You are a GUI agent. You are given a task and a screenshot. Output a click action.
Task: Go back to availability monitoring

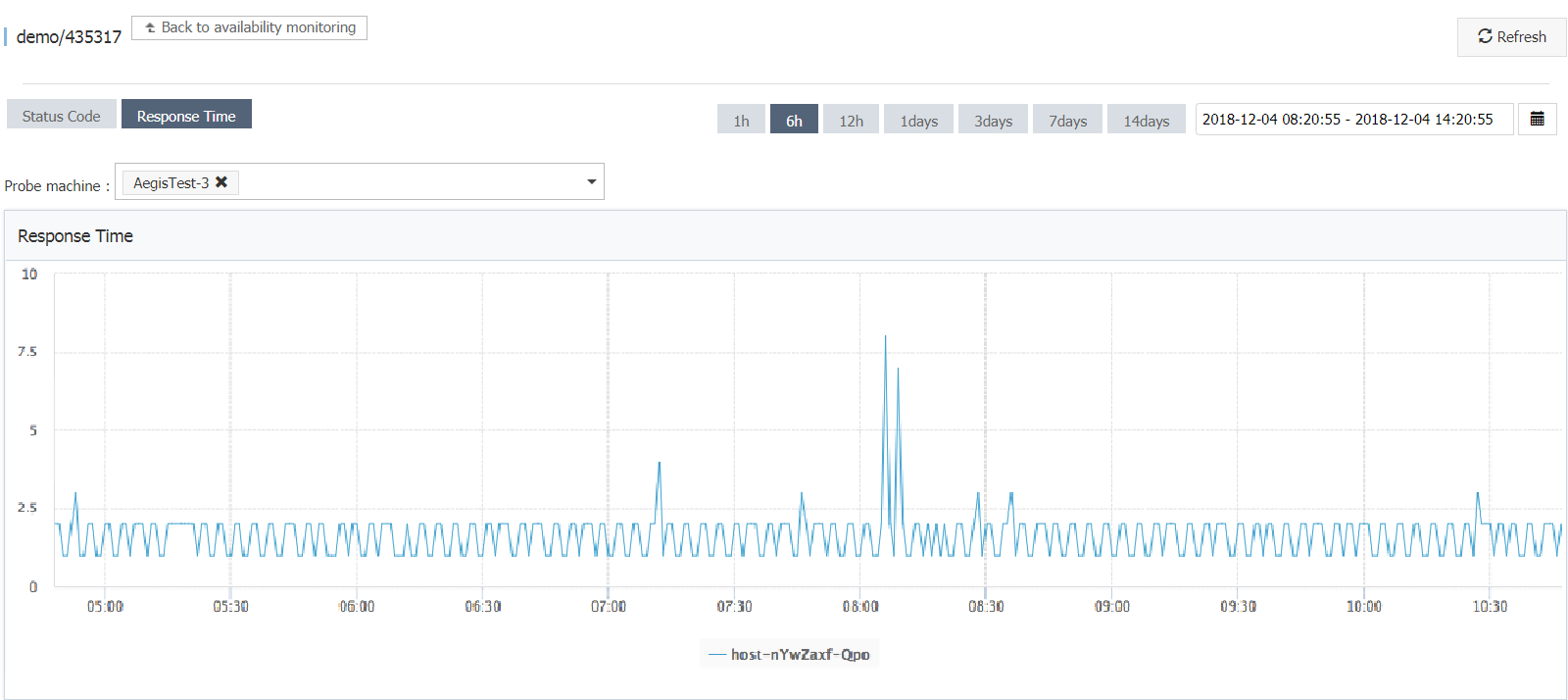coord(249,27)
